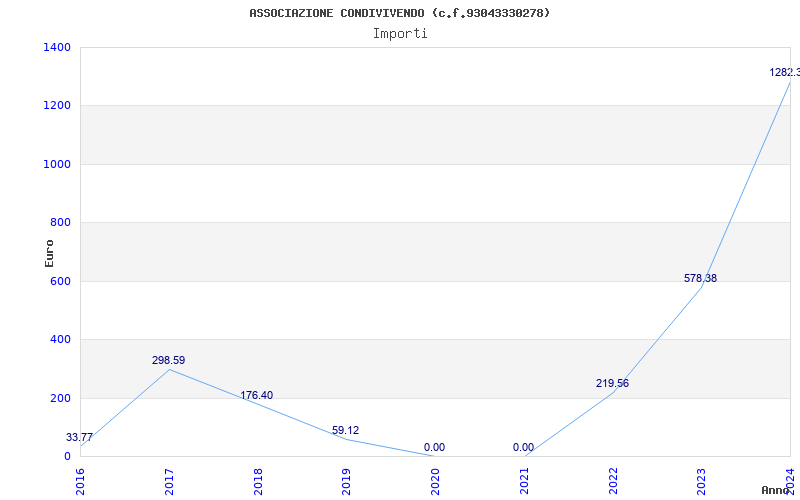This screenshot has height=500, width=800.
Task: Click the 2016 year tick label
Action: pos(81,481)
